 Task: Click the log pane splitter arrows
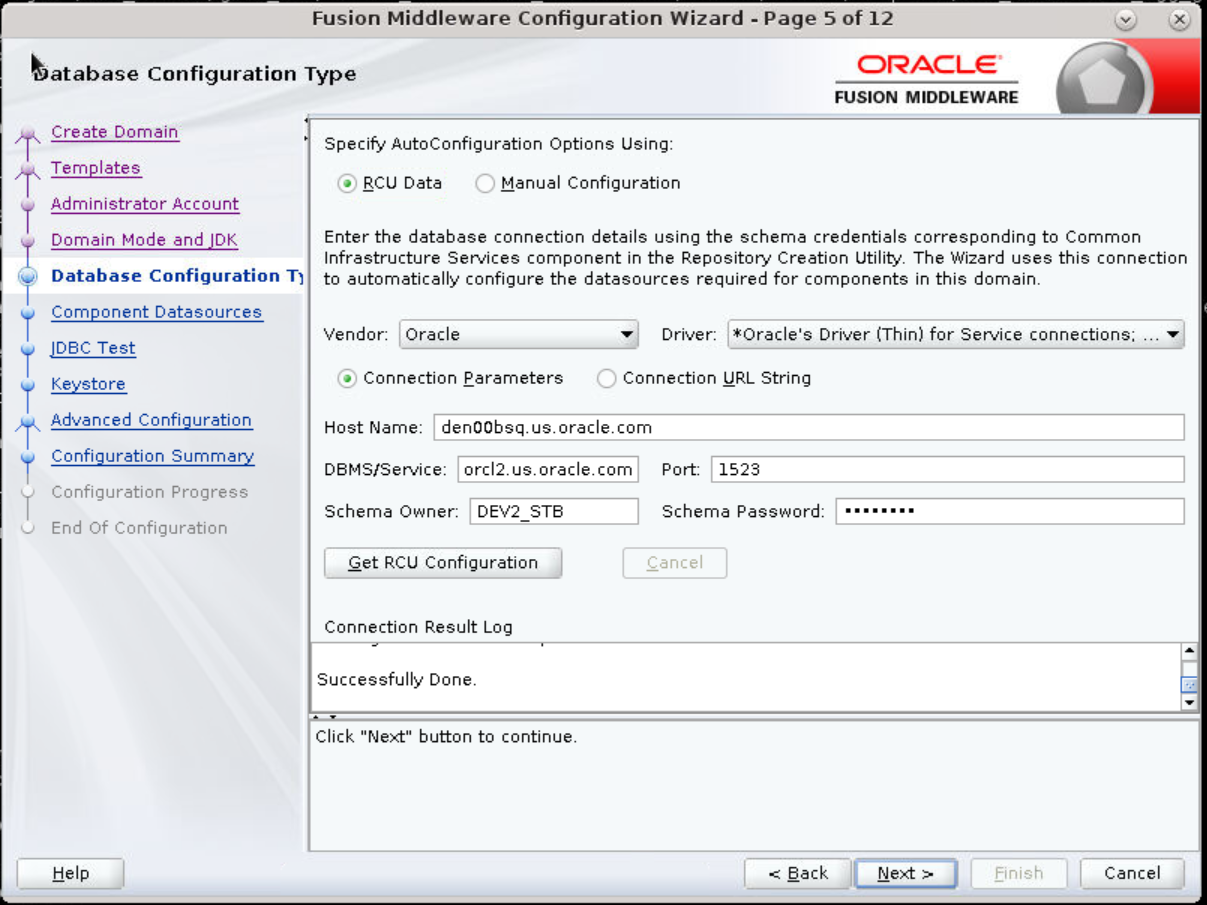pyautogui.click(x=325, y=717)
